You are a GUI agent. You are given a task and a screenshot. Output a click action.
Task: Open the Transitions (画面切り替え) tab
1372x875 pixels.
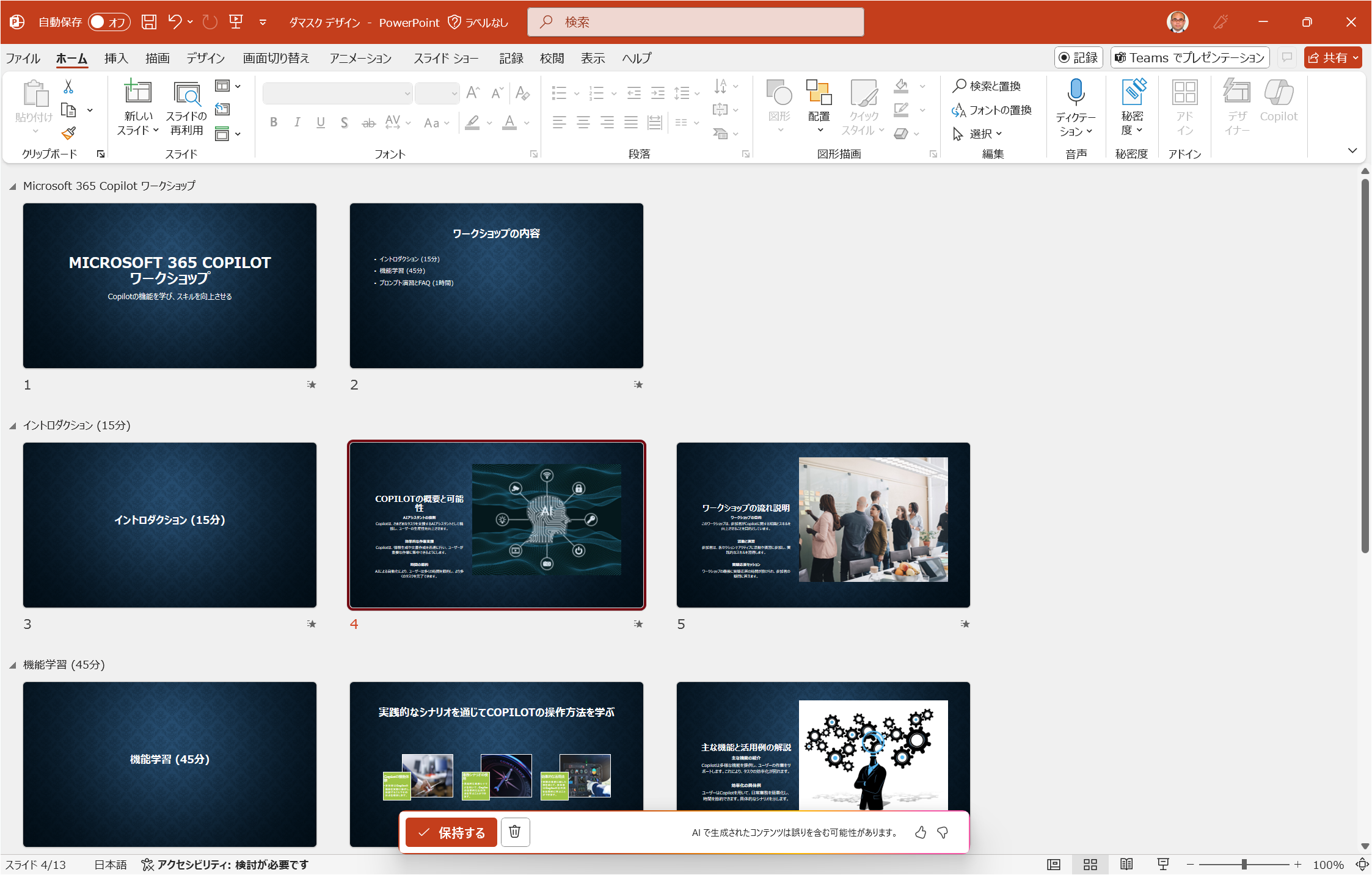coord(276,58)
